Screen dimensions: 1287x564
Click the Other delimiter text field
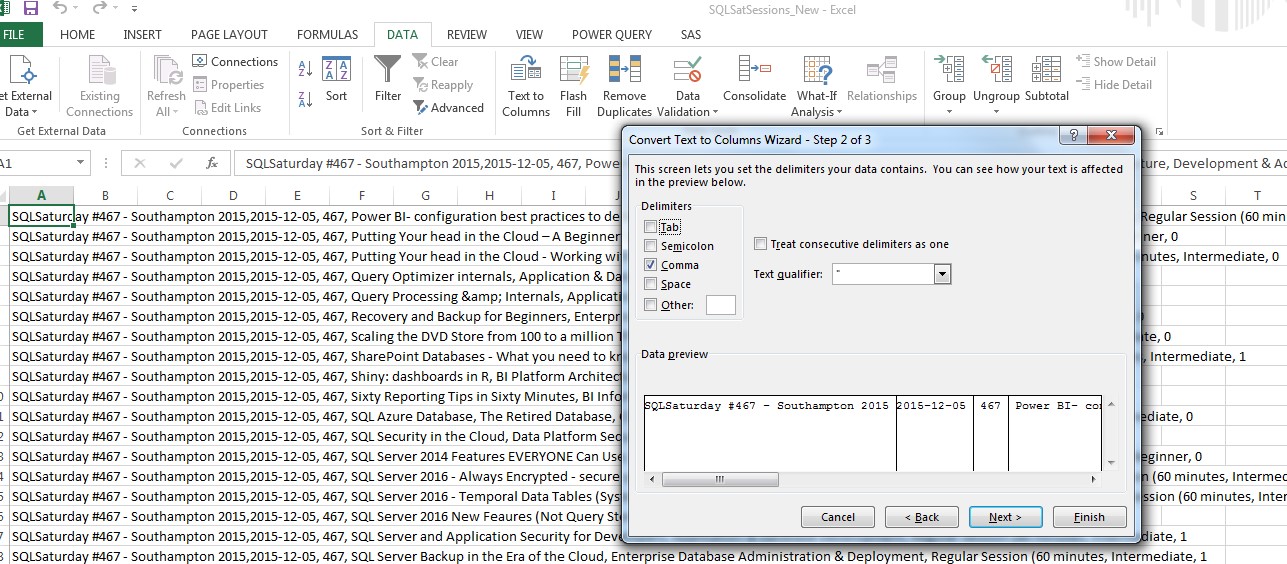tap(721, 305)
